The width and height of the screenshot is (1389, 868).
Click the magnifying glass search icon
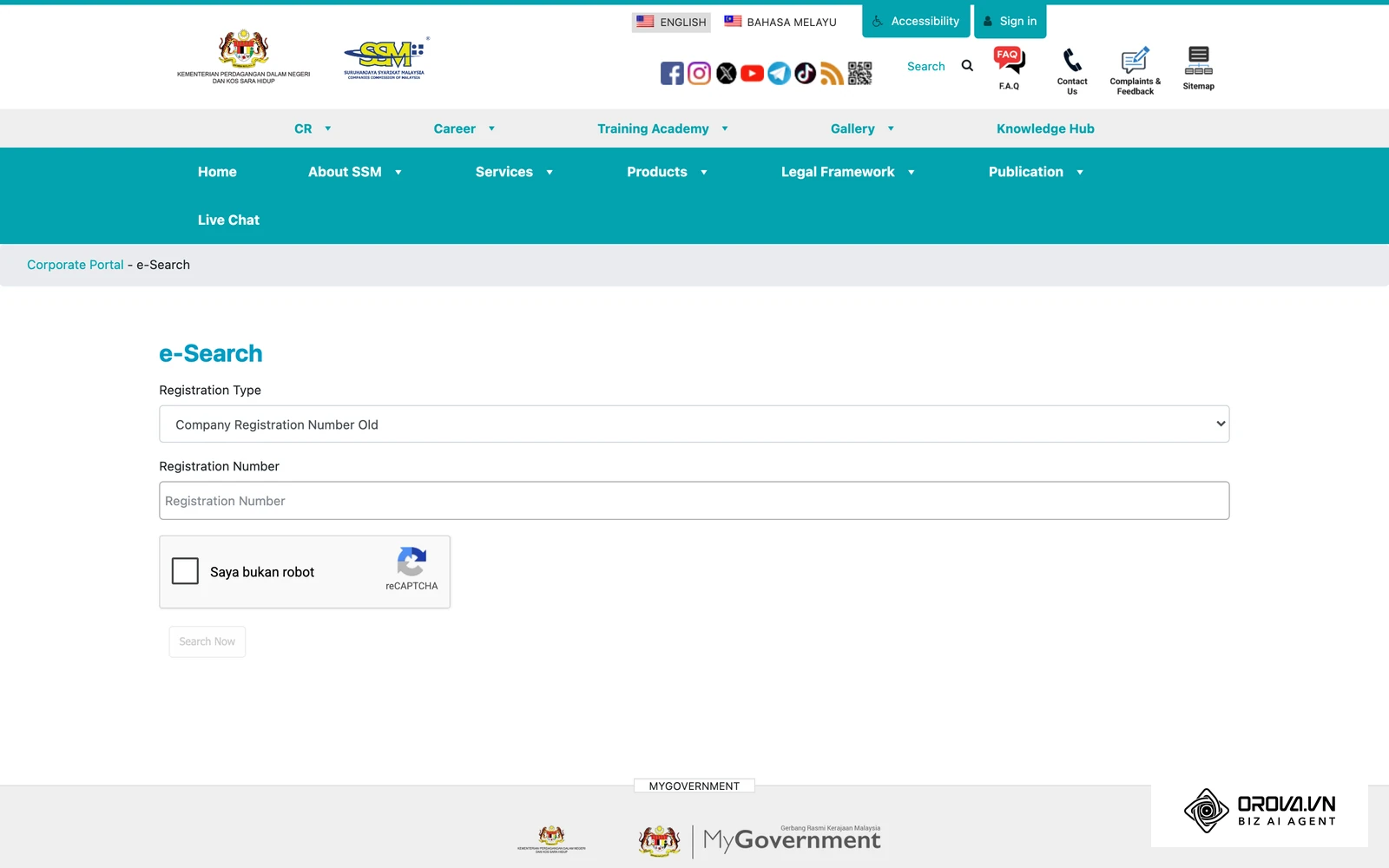click(967, 66)
